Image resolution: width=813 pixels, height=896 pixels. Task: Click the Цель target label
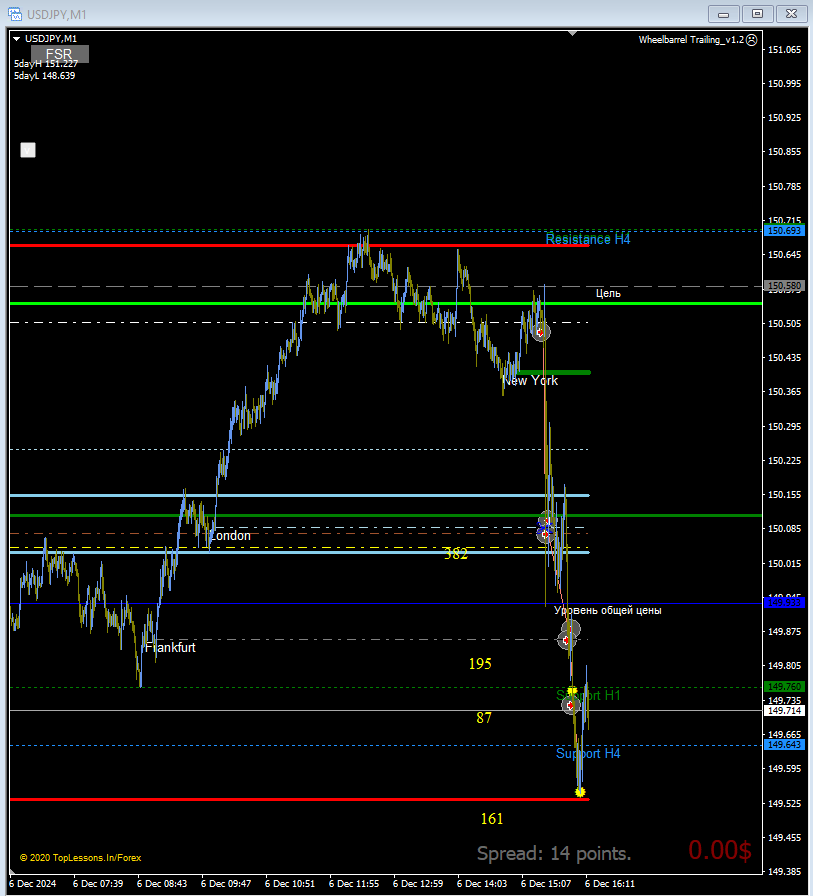(608, 293)
